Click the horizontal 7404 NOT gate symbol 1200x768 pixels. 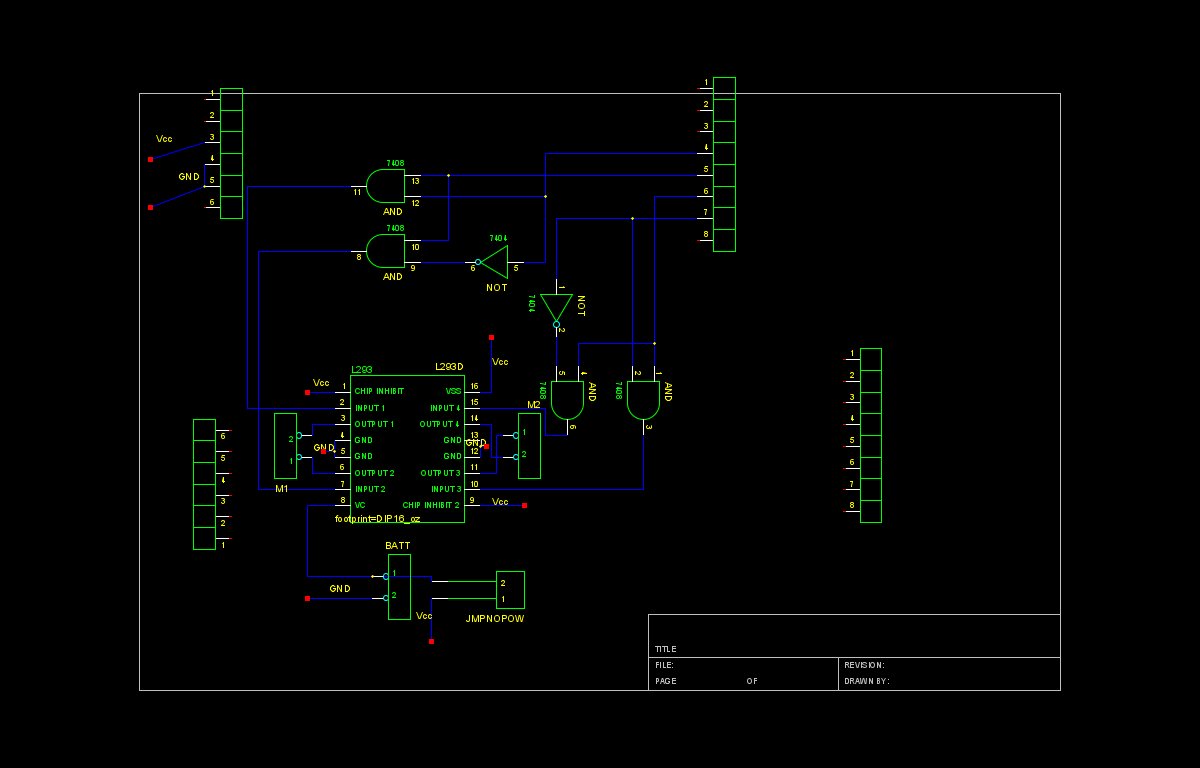(x=495, y=262)
